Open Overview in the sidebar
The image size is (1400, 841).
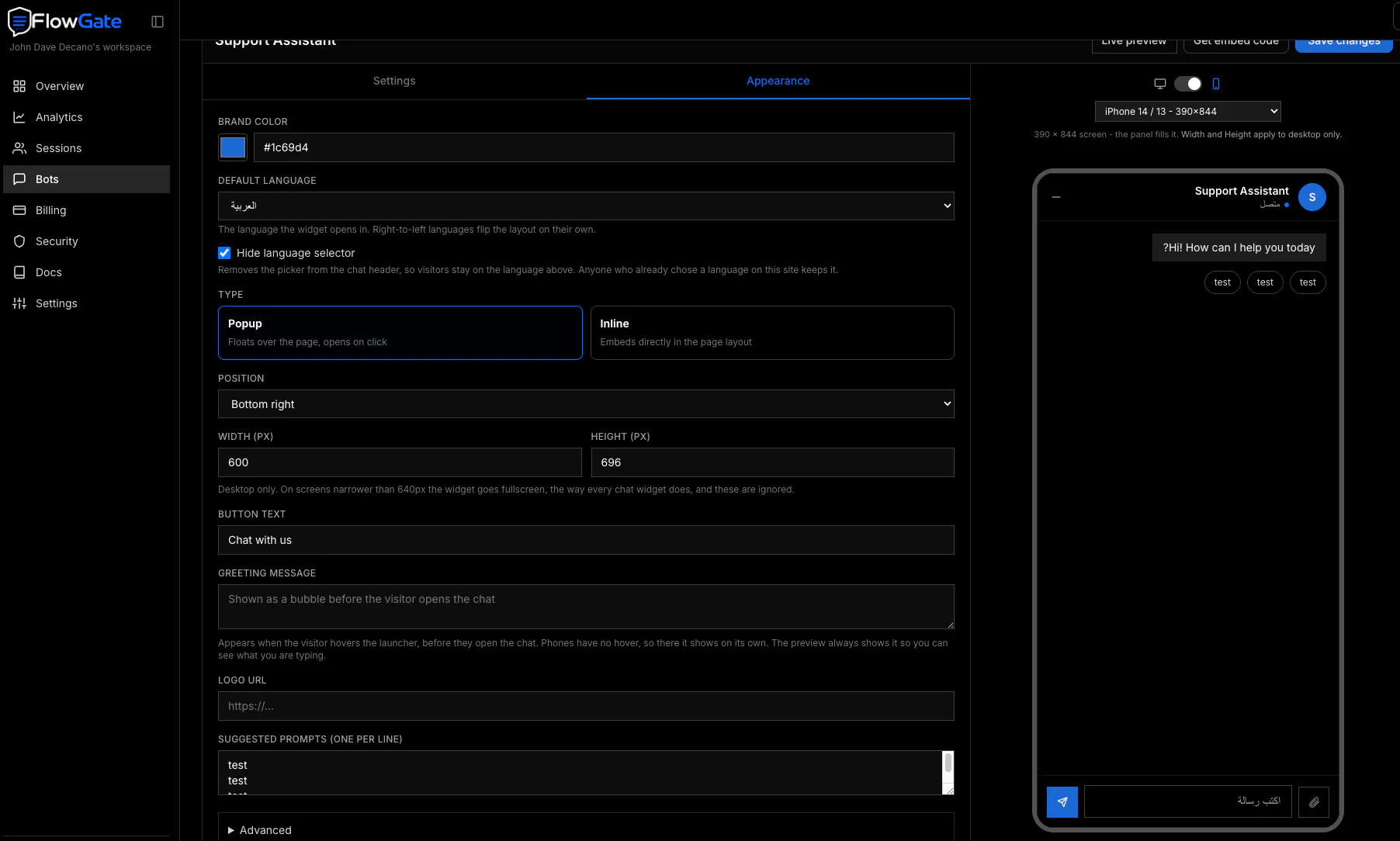point(87,86)
